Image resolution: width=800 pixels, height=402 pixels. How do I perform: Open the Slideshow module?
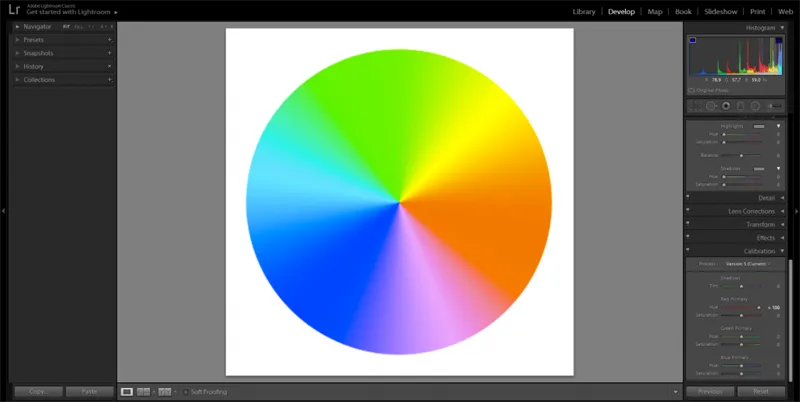point(720,12)
